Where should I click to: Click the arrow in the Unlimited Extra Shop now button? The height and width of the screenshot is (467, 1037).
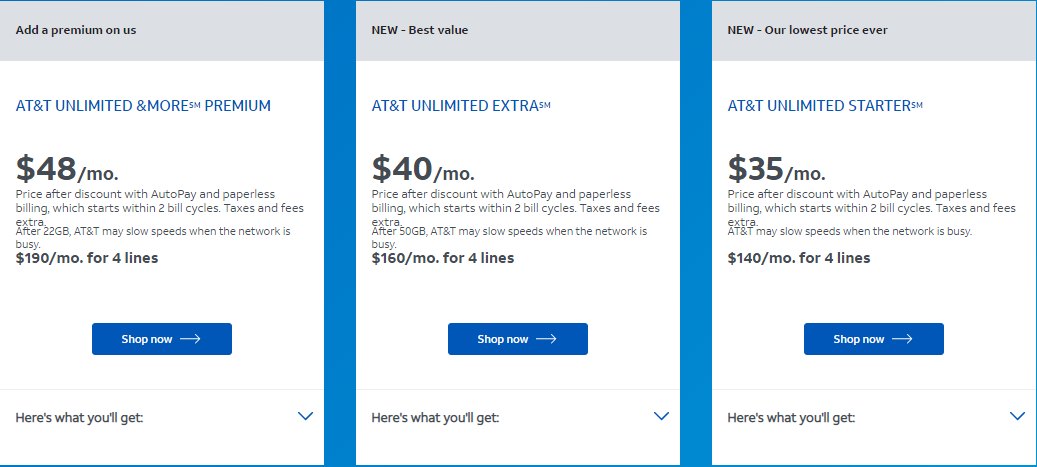tap(546, 339)
